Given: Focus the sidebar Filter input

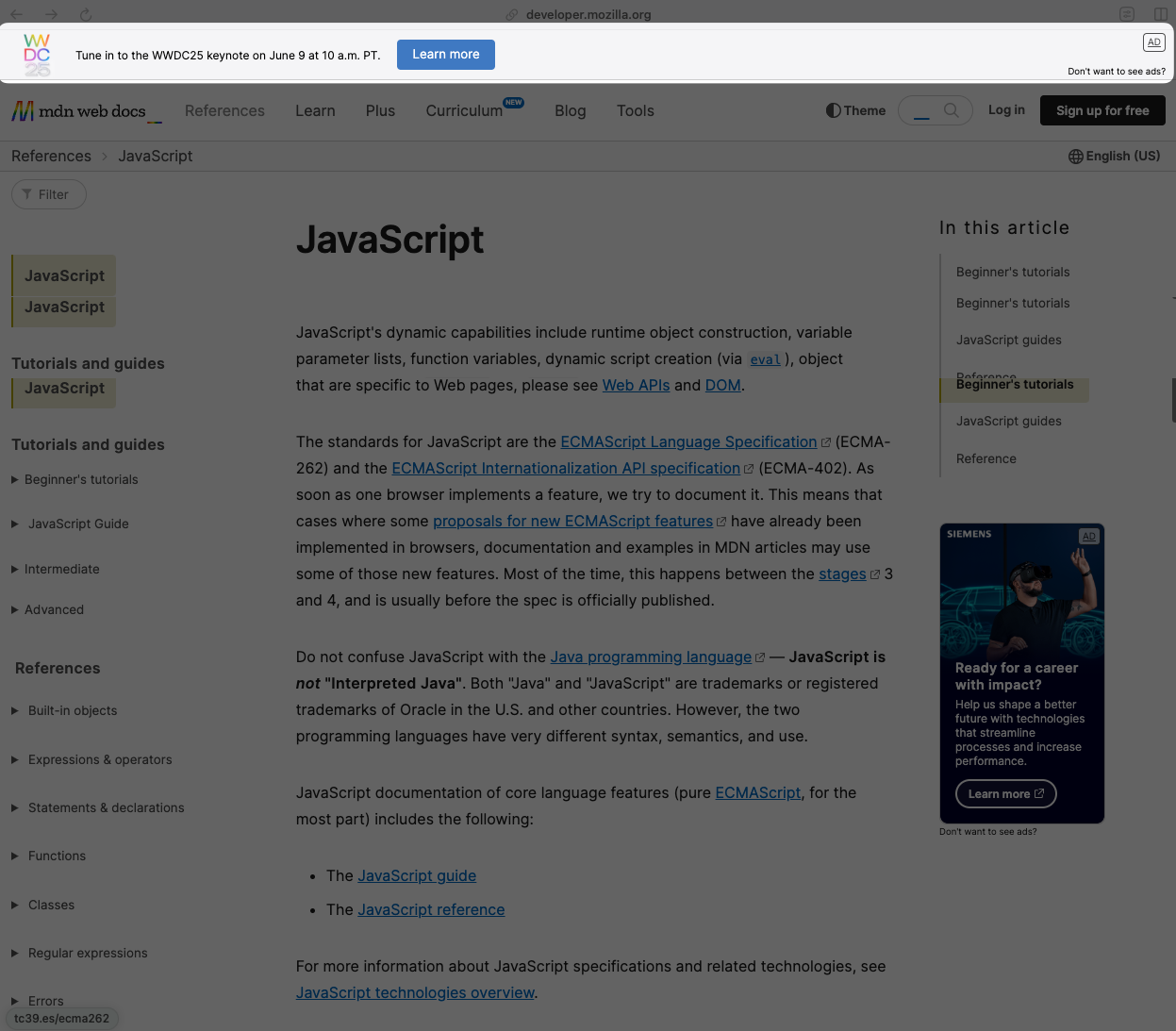Looking at the screenshot, I should pos(49,194).
